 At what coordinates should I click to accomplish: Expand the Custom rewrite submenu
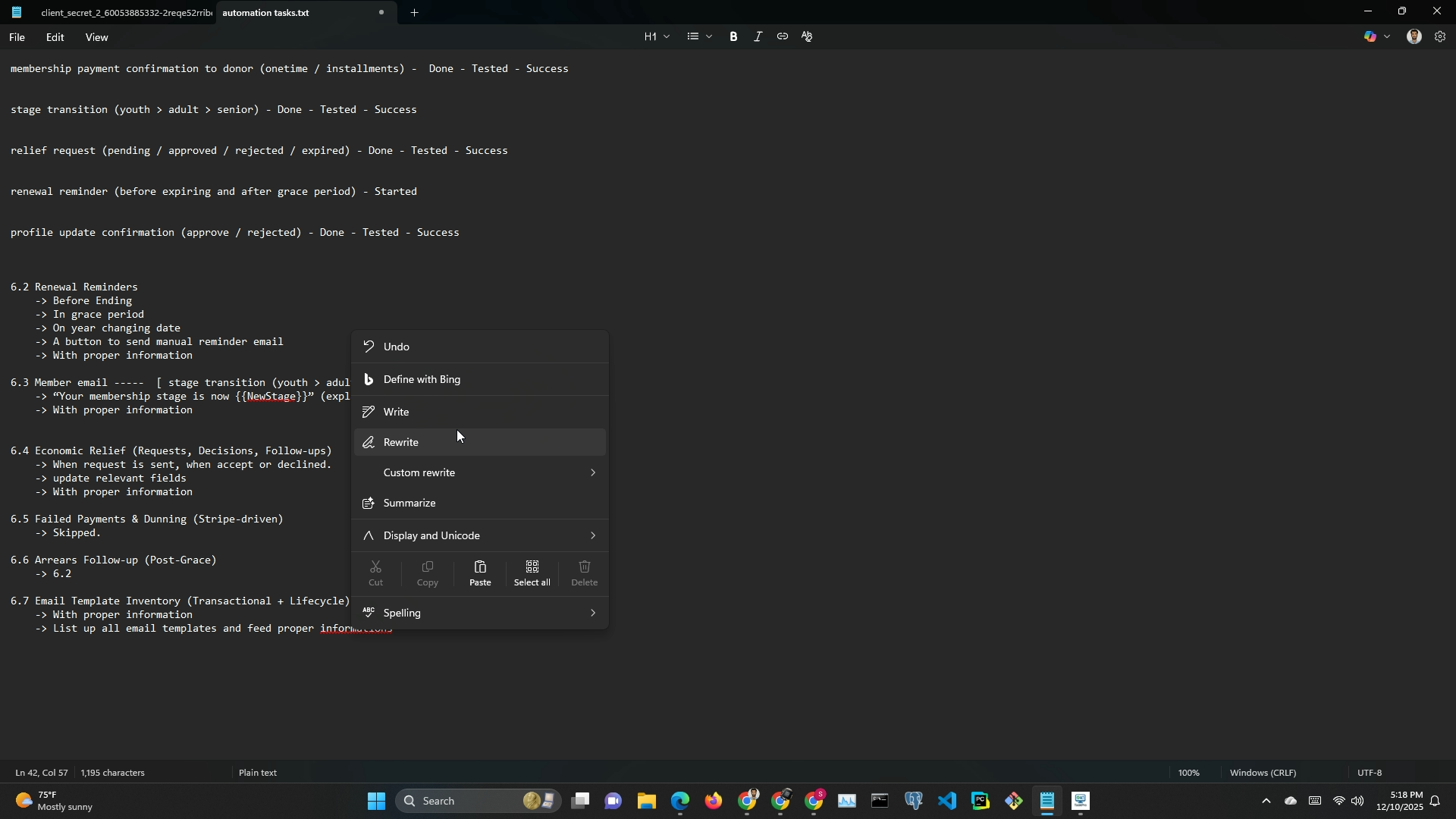[480, 472]
